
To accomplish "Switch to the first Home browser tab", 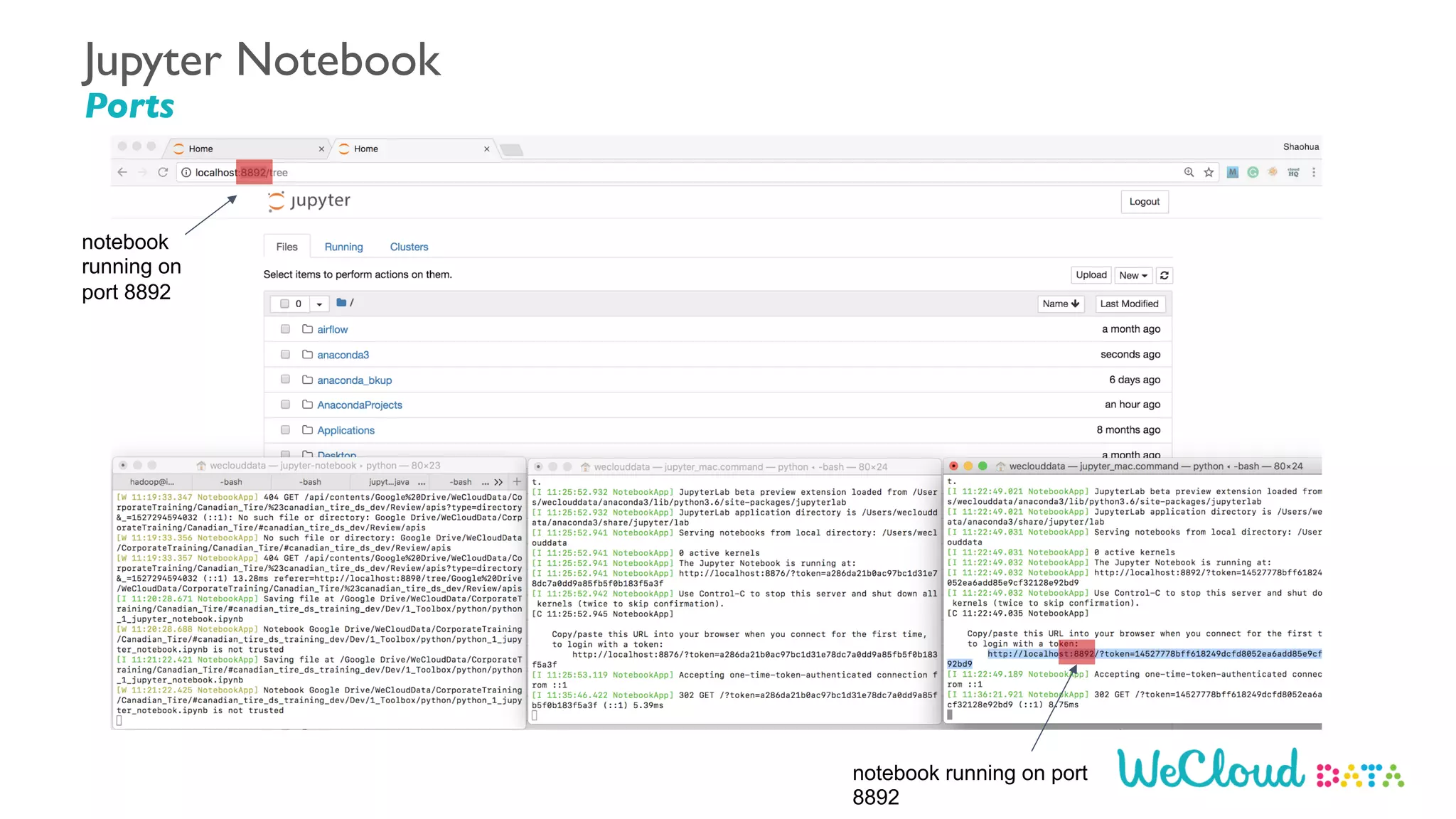I will point(247,149).
